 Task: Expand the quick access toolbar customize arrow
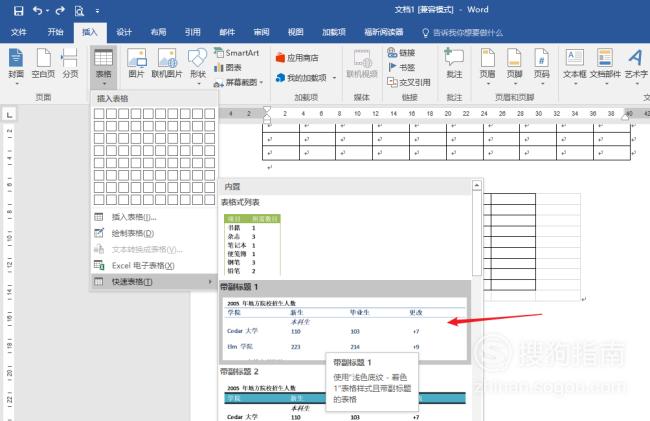(x=97, y=11)
